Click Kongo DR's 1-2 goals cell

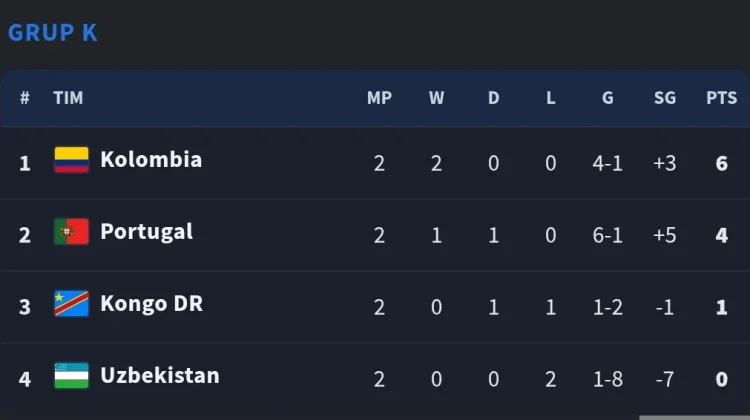(x=607, y=307)
